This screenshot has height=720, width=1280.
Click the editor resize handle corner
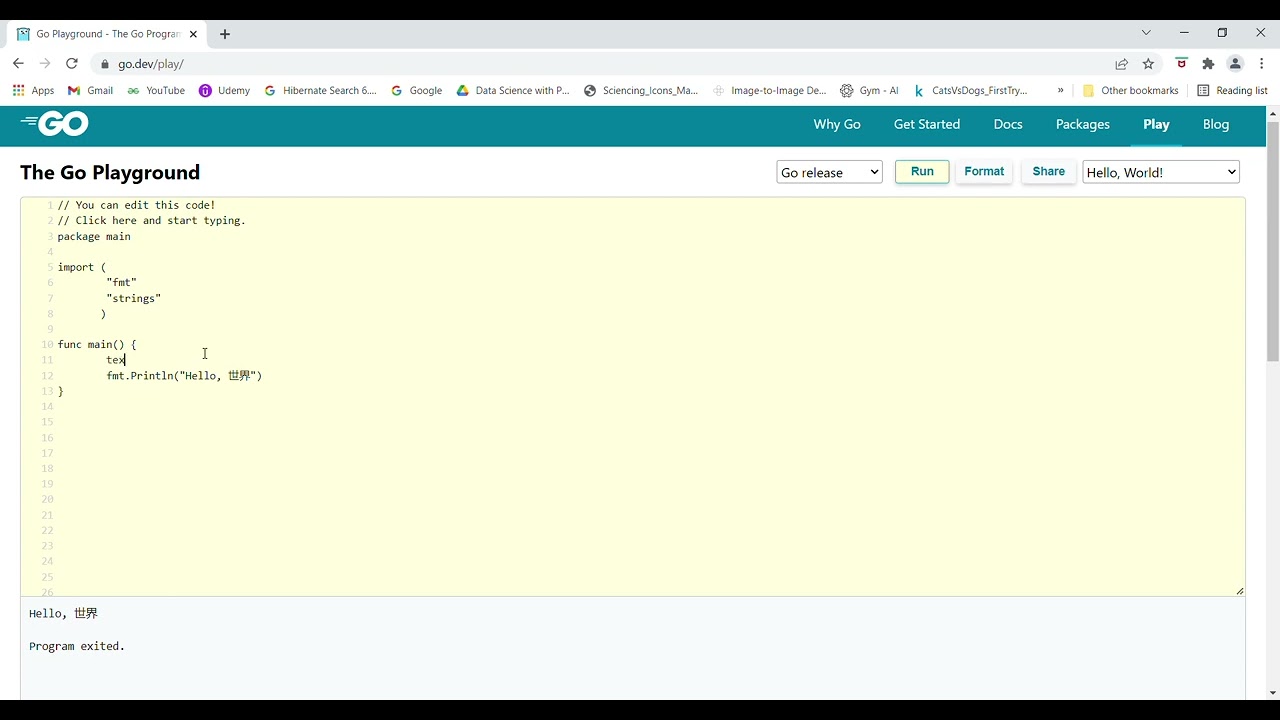point(1240,591)
